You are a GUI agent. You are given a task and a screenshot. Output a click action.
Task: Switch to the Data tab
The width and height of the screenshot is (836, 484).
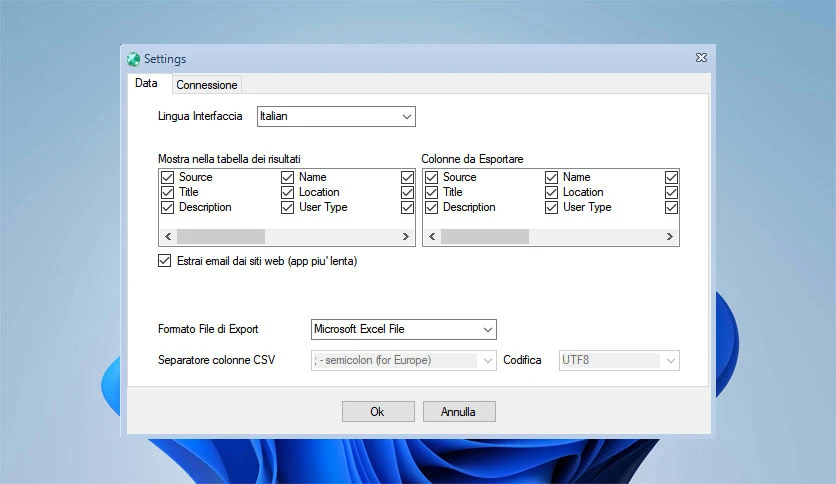[x=146, y=83]
